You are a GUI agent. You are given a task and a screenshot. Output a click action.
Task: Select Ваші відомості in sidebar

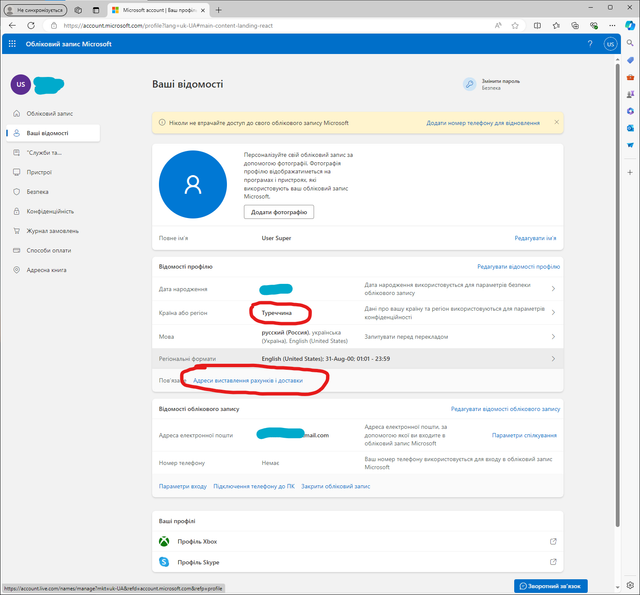[53, 133]
